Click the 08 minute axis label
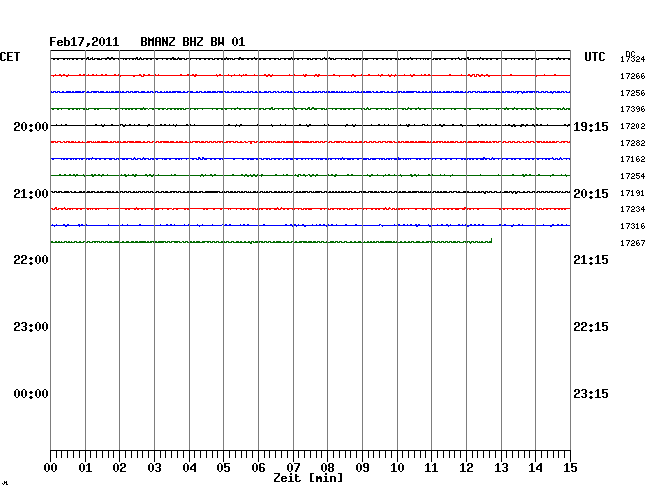The height and width of the screenshot is (494, 650). coord(327,468)
